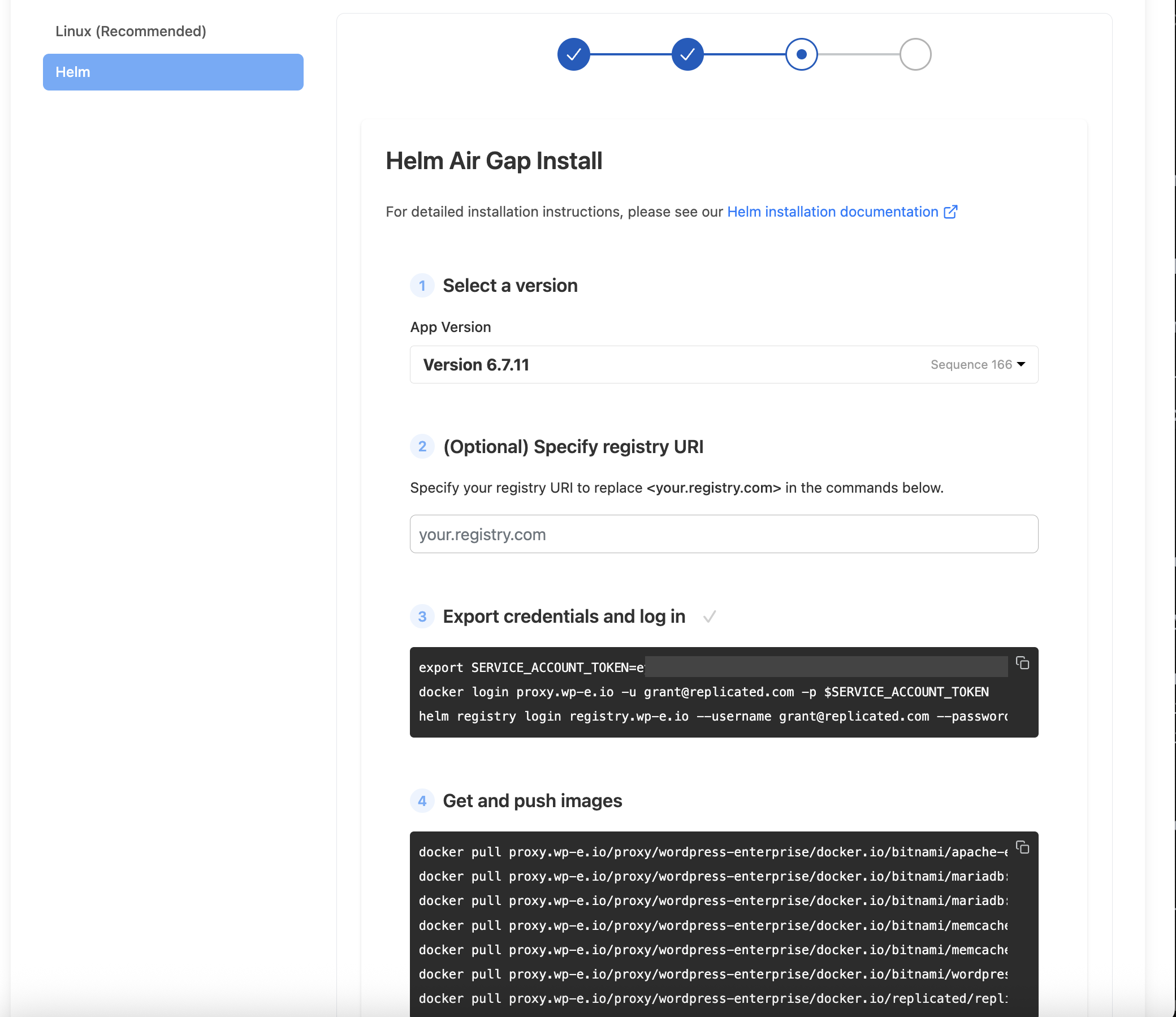This screenshot has height=1017, width=1176.
Task: Copy the docker pull image commands
Action: coord(1022,847)
